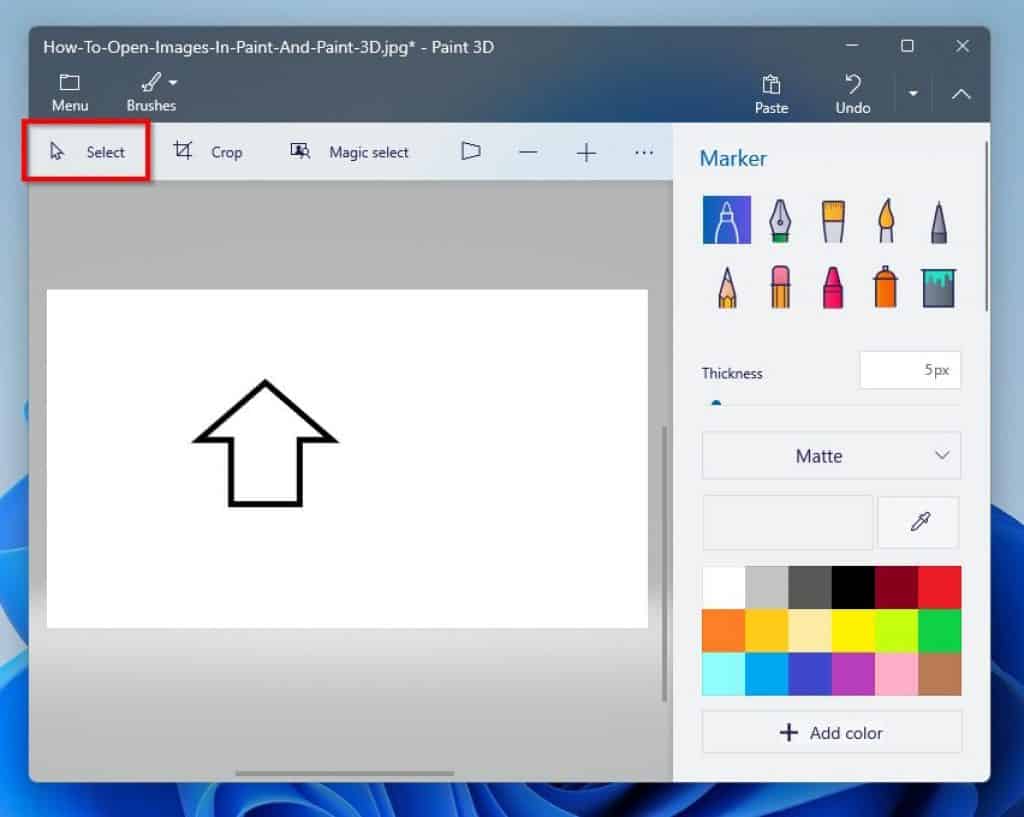The image size is (1024, 817).
Task: Pick the lime green swatch
Action: 896,630
